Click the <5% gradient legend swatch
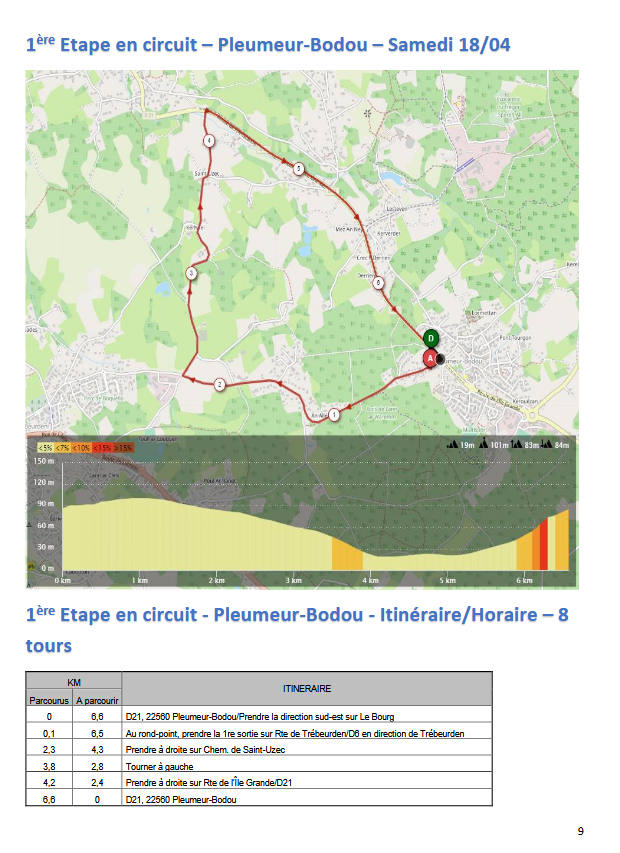The image size is (620, 853). coord(46,447)
